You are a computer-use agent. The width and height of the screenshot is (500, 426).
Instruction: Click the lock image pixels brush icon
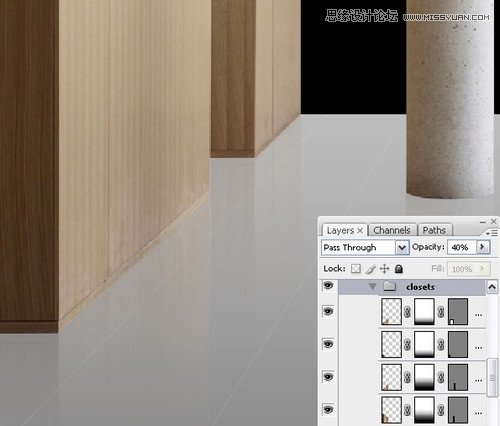tap(370, 269)
